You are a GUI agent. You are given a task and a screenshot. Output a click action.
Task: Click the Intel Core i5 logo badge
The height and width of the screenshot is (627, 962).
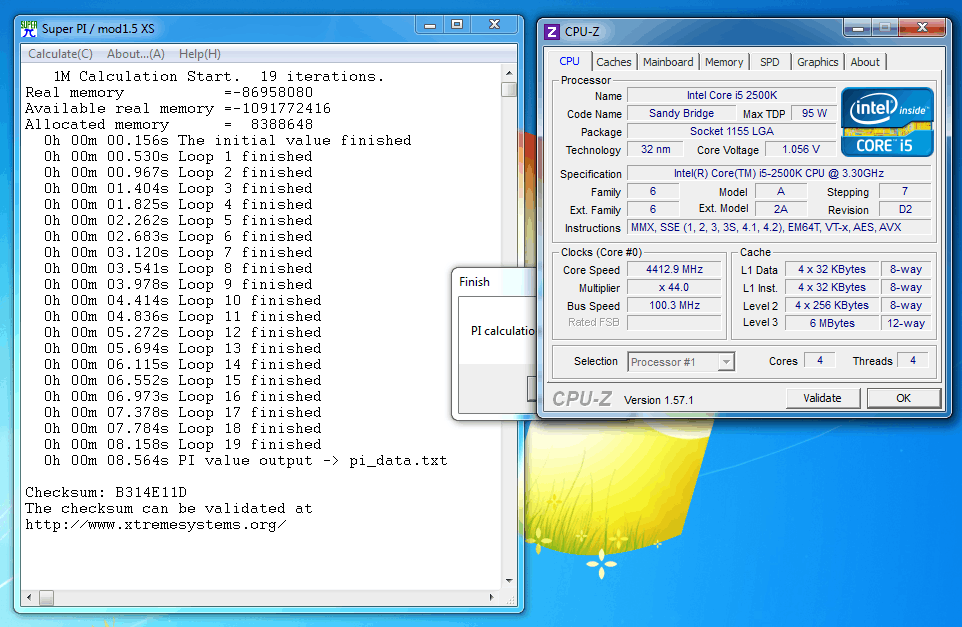(x=887, y=122)
